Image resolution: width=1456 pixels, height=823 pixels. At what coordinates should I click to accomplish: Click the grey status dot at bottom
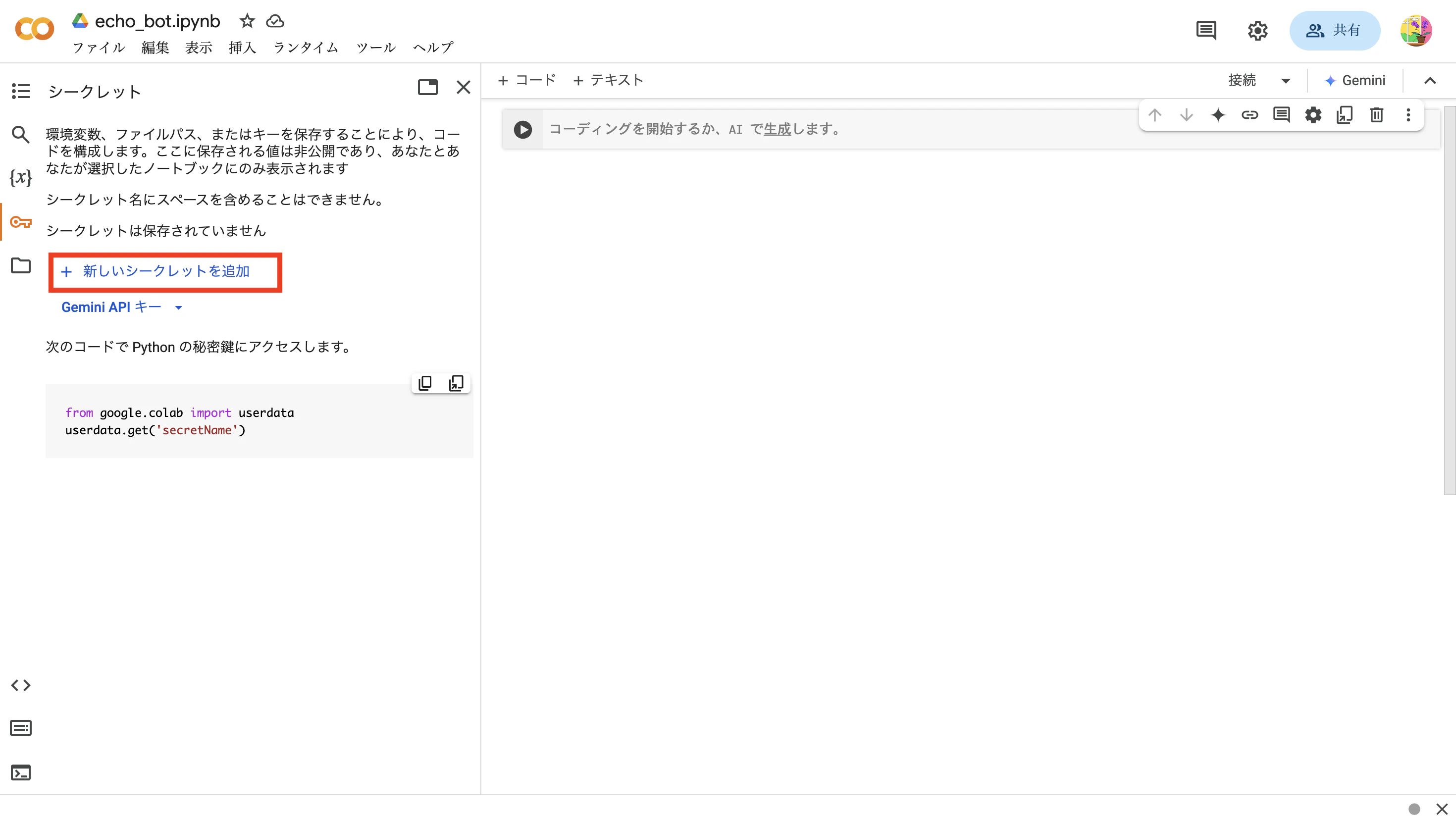(1414, 809)
